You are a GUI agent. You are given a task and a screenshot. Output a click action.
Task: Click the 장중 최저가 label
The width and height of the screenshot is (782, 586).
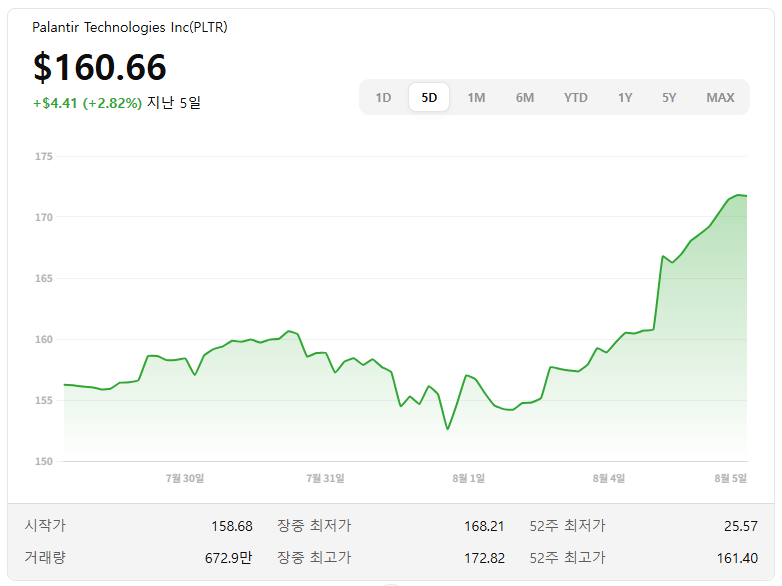click(x=314, y=525)
